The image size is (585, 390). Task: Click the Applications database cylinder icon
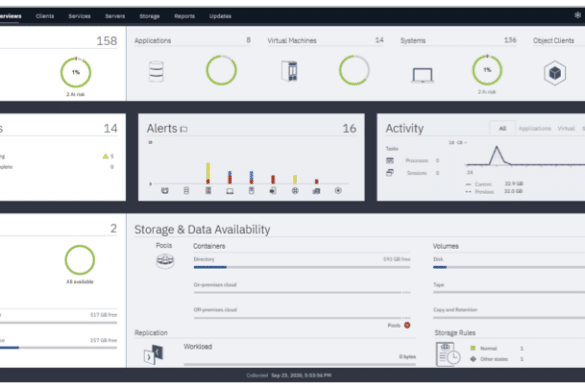[156, 71]
